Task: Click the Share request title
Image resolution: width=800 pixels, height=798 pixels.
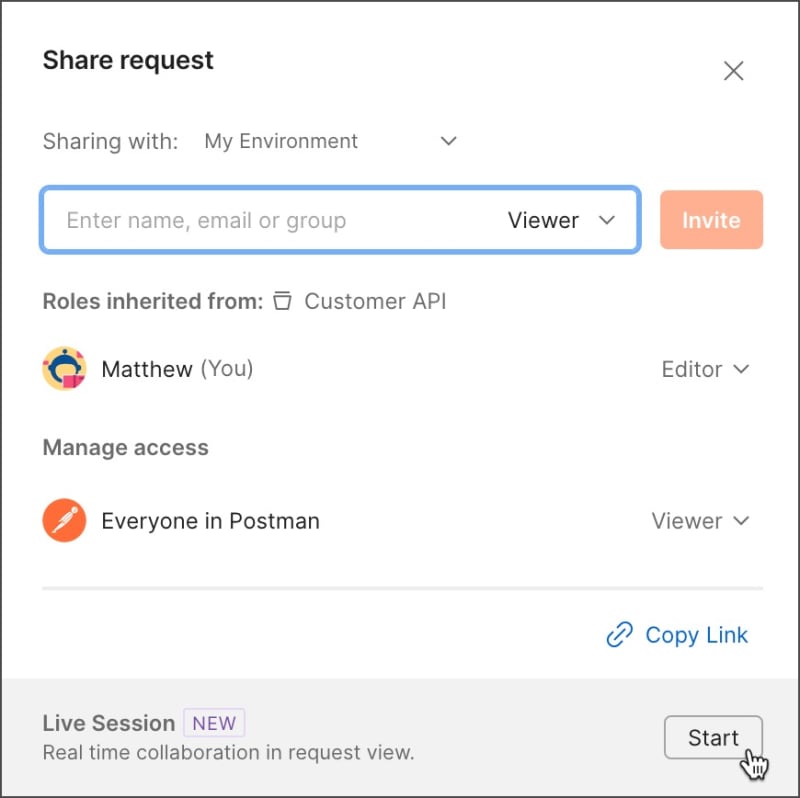Action: pos(127,60)
